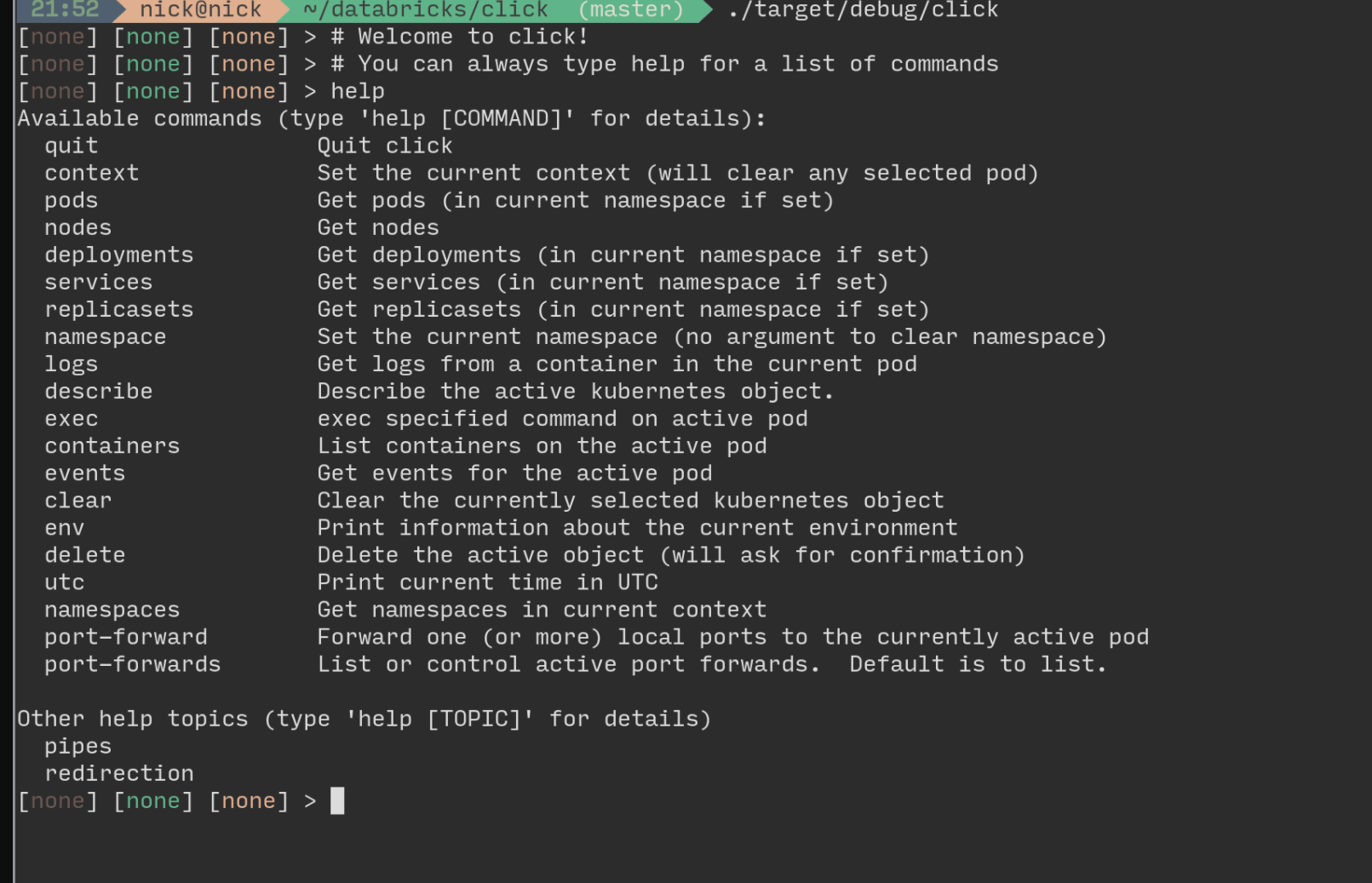Click the 'redirection' help topic

click(x=119, y=774)
